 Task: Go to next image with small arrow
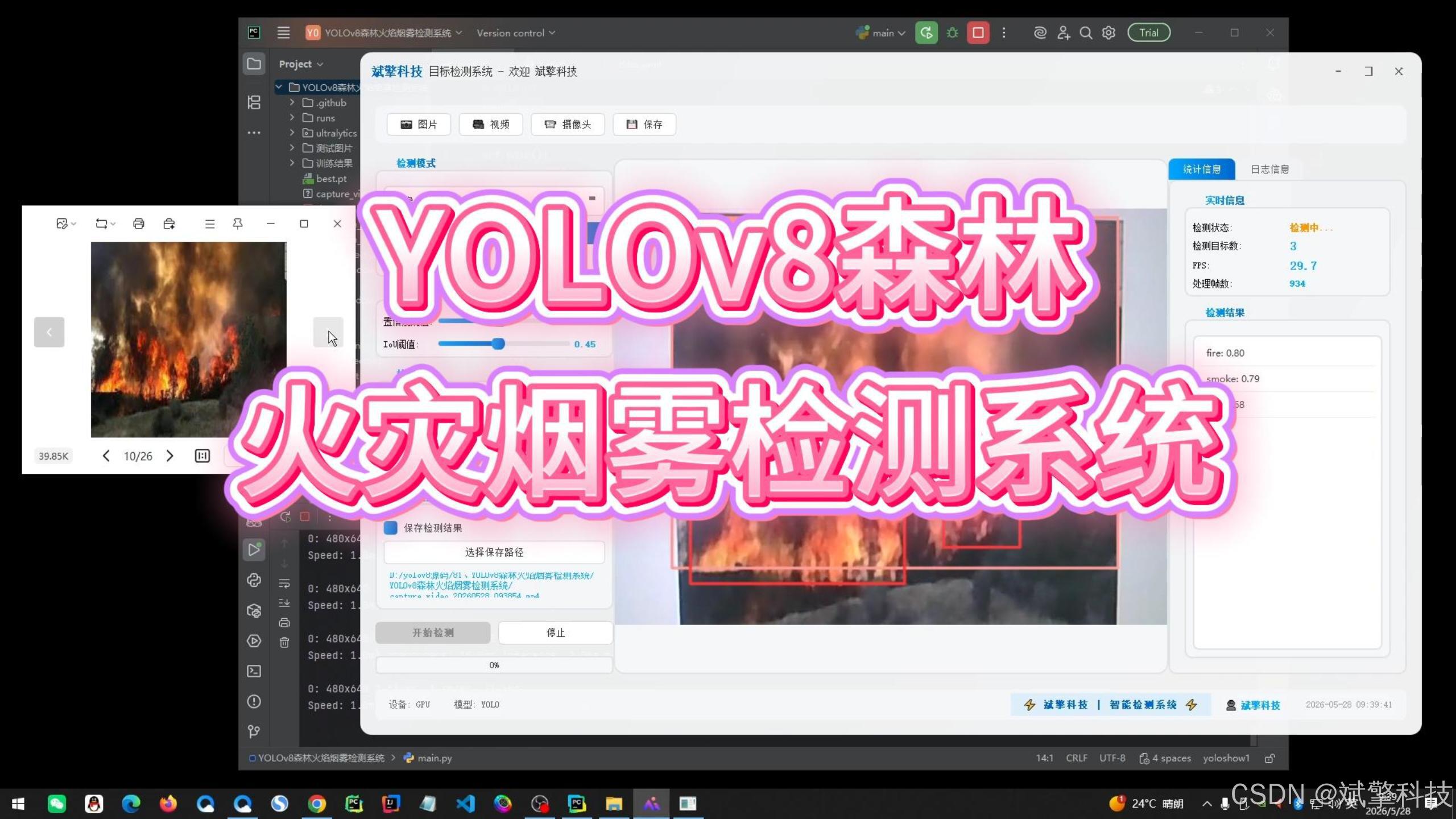[169, 456]
